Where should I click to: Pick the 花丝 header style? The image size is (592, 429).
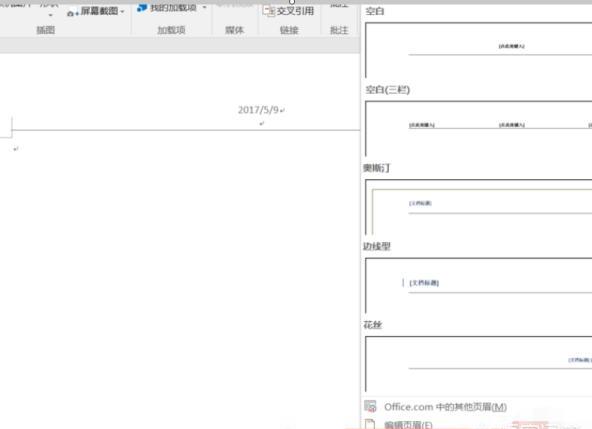pos(478,364)
